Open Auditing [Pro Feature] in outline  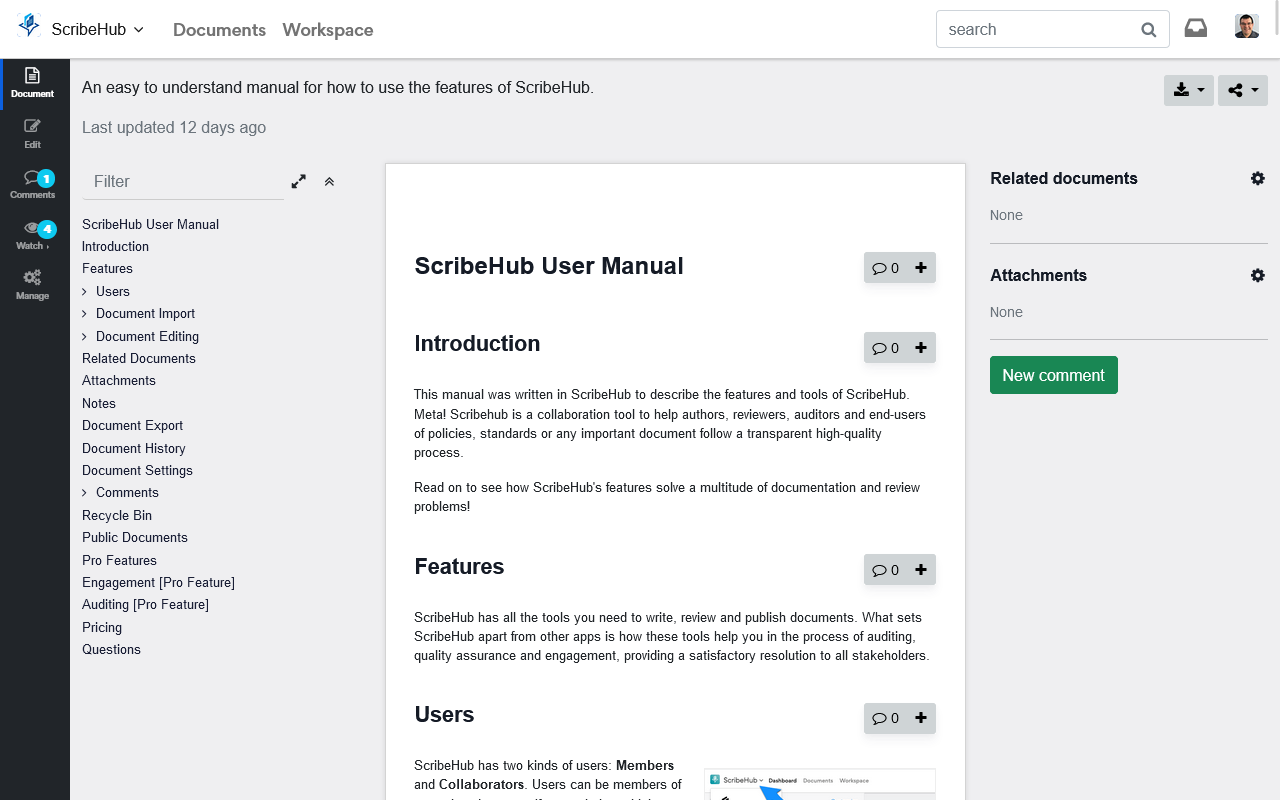point(145,604)
